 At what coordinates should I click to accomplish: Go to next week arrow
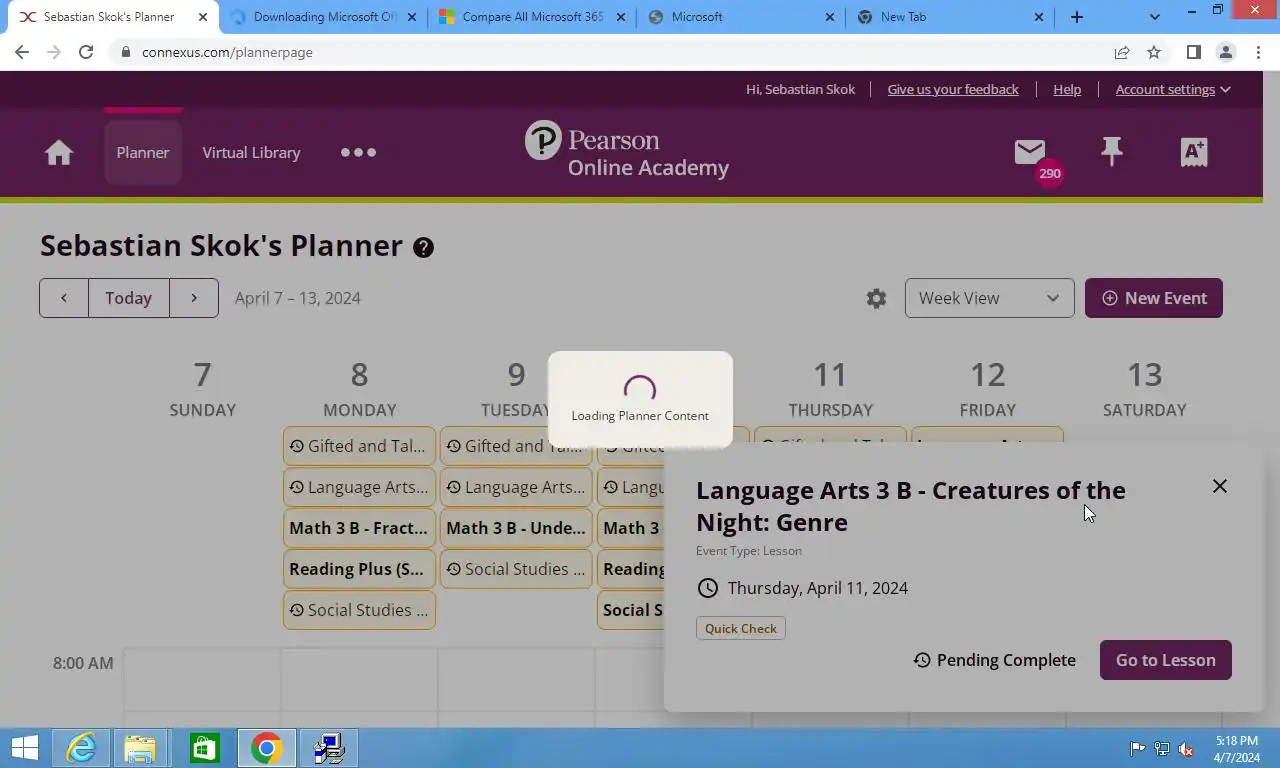click(x=194, y=298)
